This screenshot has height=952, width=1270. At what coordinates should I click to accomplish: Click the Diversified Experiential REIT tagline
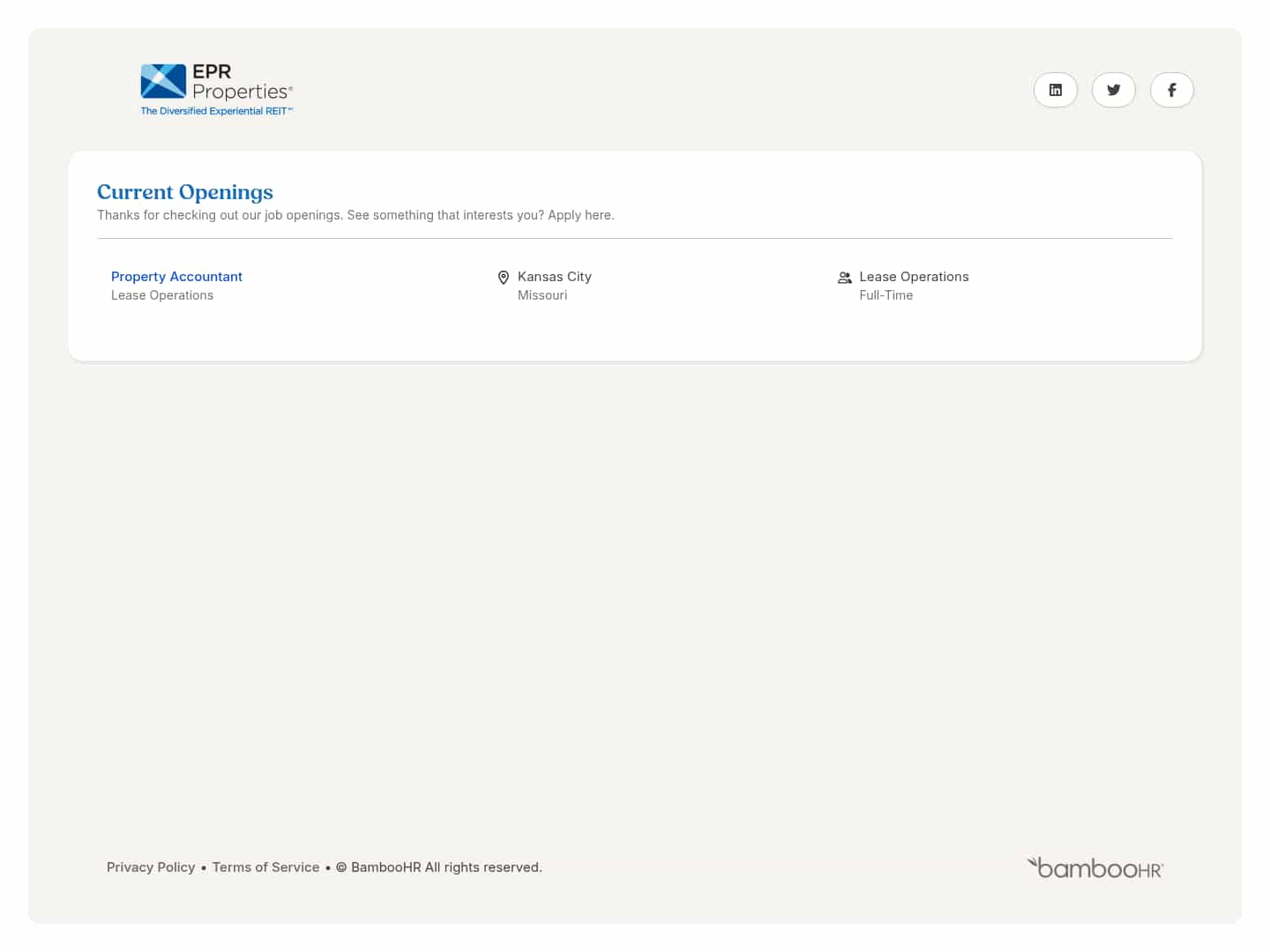217,111
